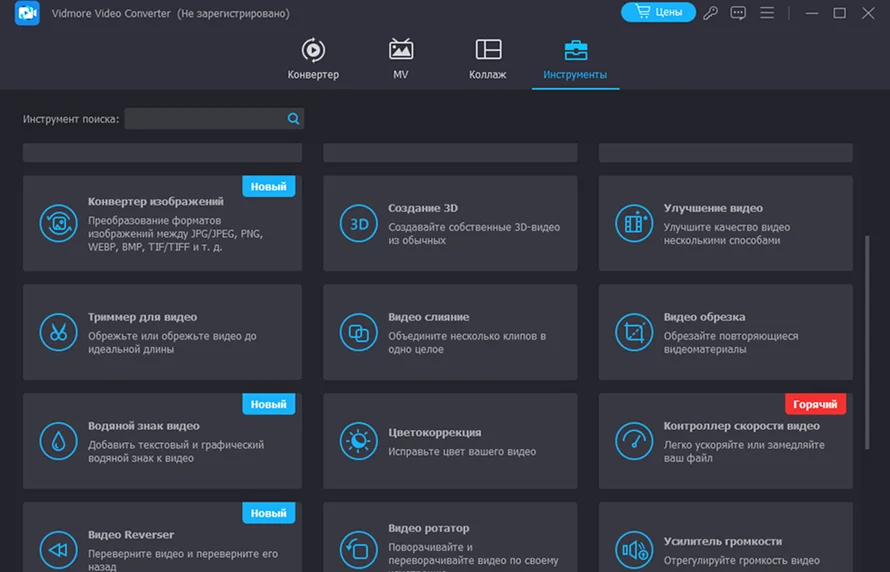
Task: Click the Улучшение видео title
Action: pos(713,208)
